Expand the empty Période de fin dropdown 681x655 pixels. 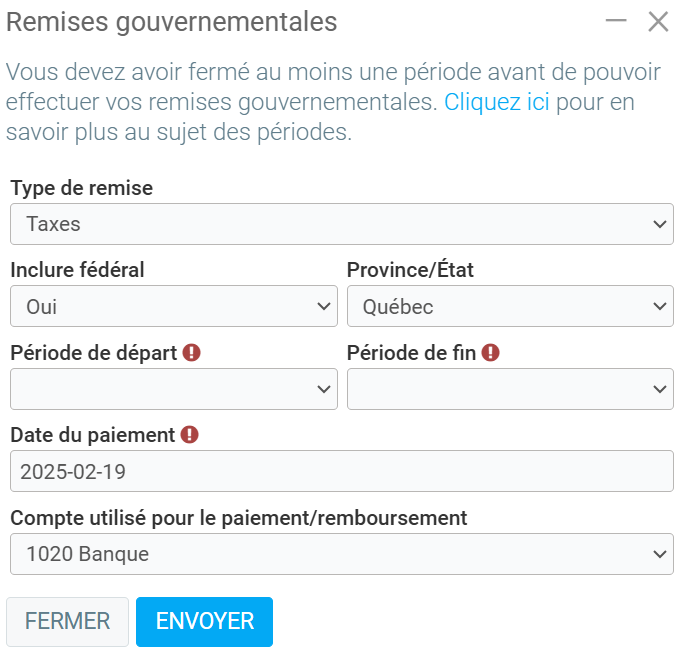click(510, 388)
